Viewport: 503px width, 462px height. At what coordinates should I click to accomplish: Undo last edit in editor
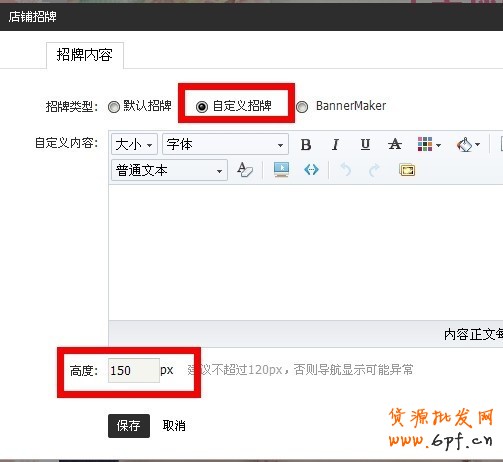[346, 170]
